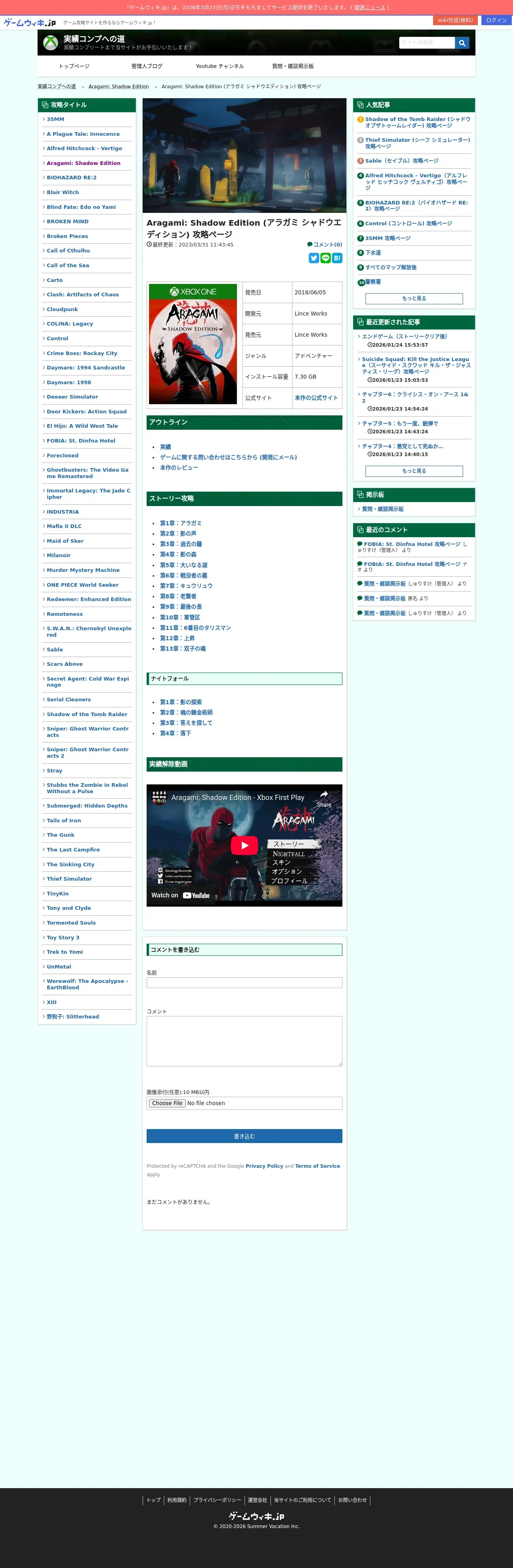The image size is (513, 1568).
Task: Open Stray sidebar item
Action: click(54, 770)
